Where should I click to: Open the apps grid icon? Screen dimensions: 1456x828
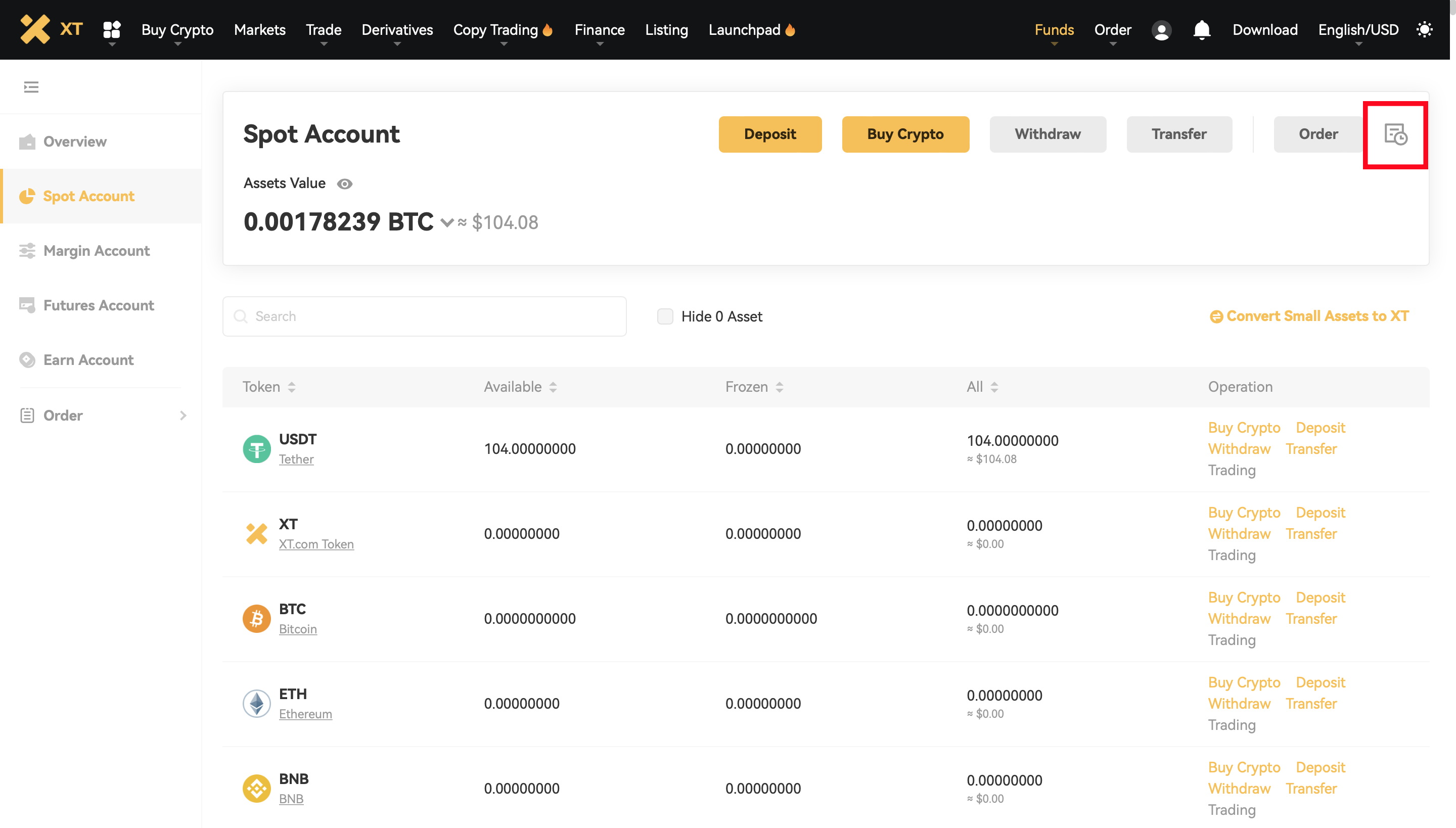(x=111, y=29)
